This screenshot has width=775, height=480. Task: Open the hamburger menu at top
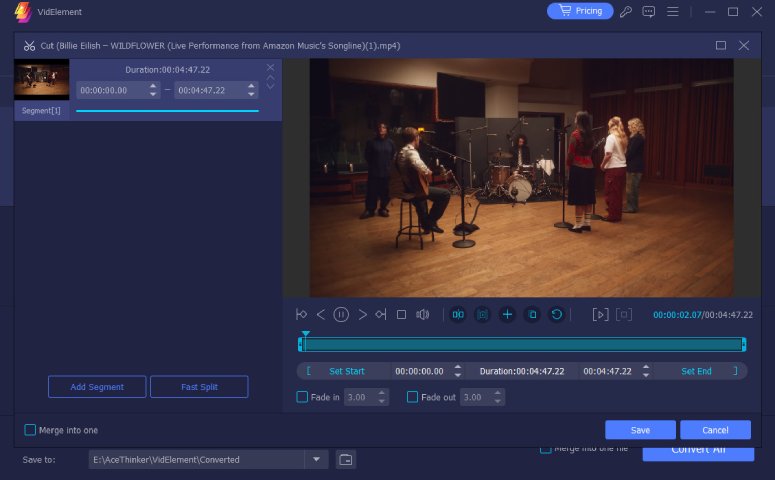pyautogui.click(x=673, y=11)
